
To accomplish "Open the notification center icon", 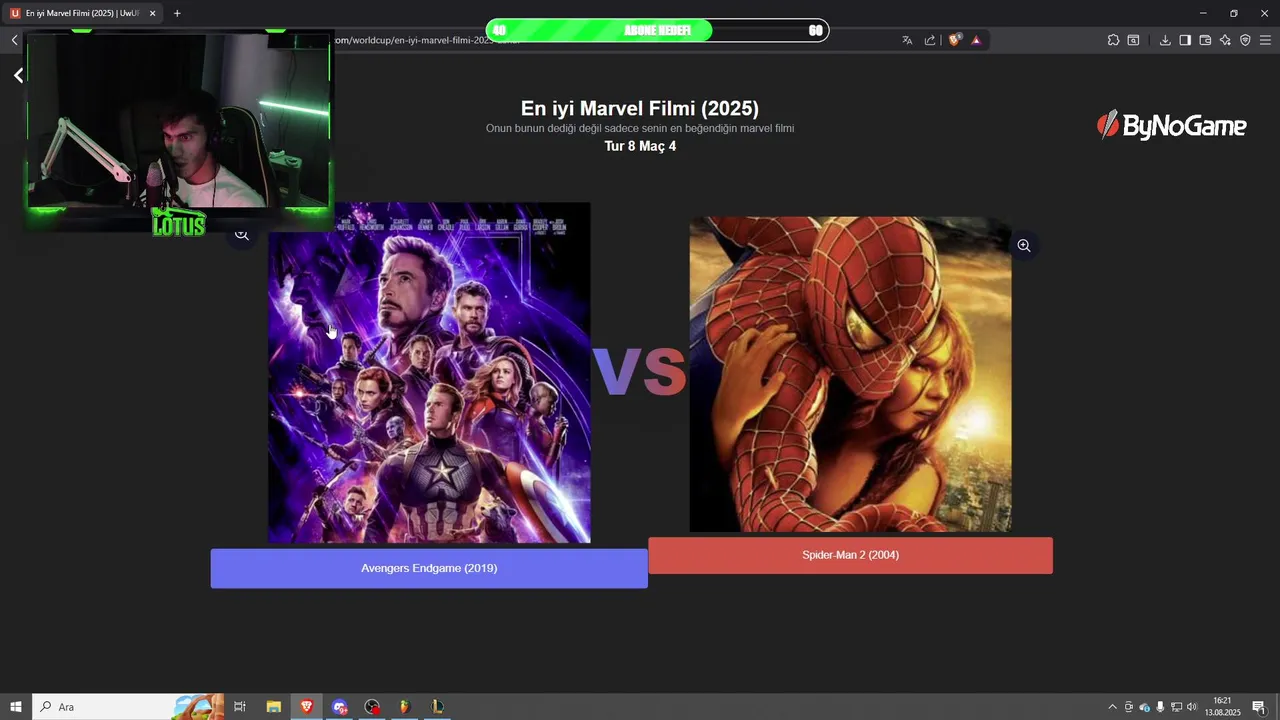I will pyautogui.click(x=1259, y=707).
